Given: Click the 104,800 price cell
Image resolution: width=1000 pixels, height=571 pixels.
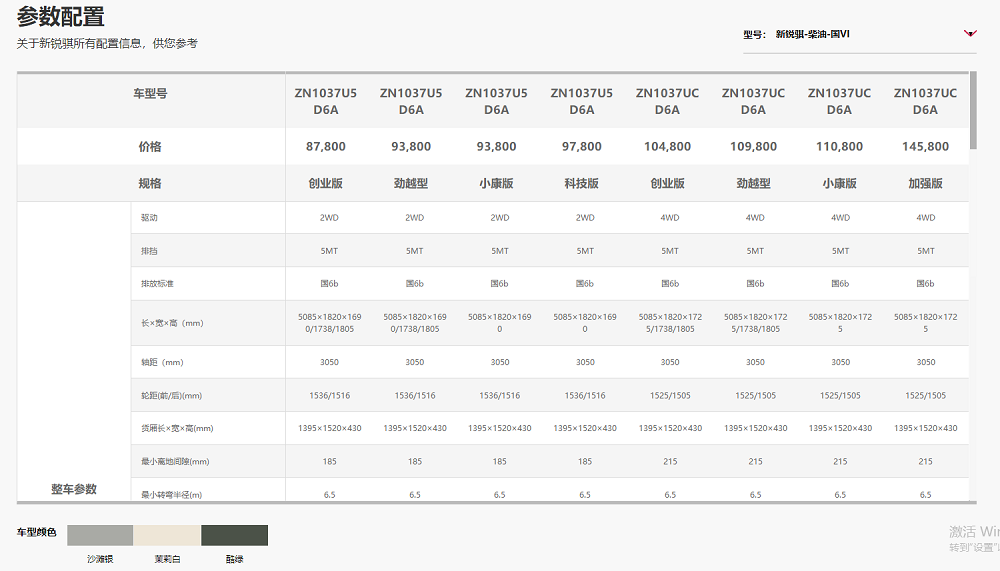Looking at the screenshot, I should [x=667, y=147].
